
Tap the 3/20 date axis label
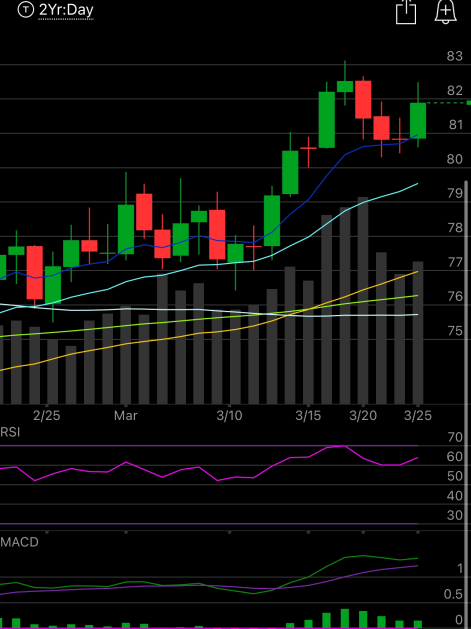(363, 416)
